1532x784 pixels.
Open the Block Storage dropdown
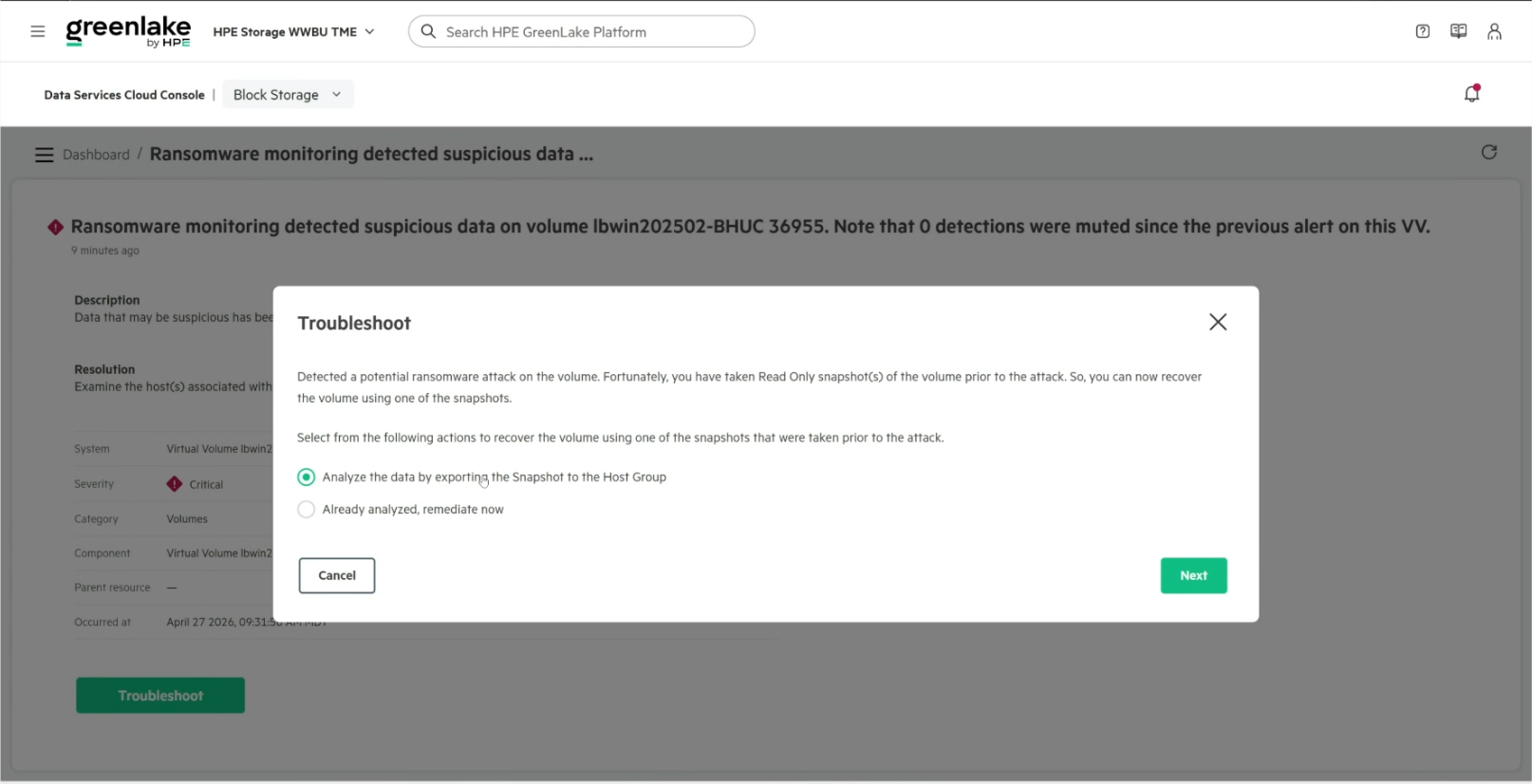point(288,95)
